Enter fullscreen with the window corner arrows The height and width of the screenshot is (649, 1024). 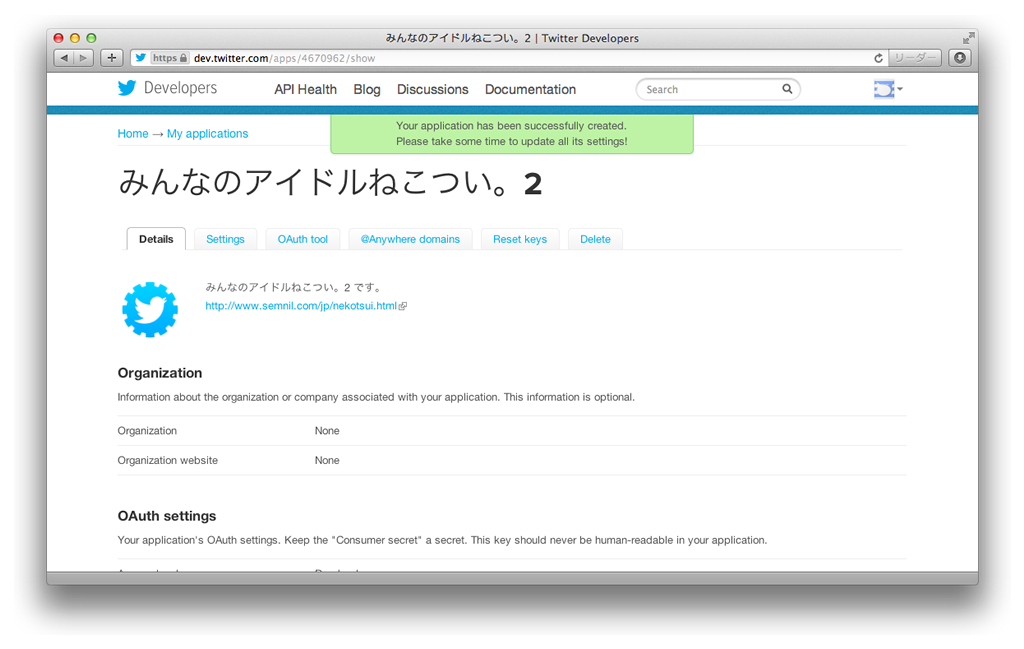[x=968, y=38]
